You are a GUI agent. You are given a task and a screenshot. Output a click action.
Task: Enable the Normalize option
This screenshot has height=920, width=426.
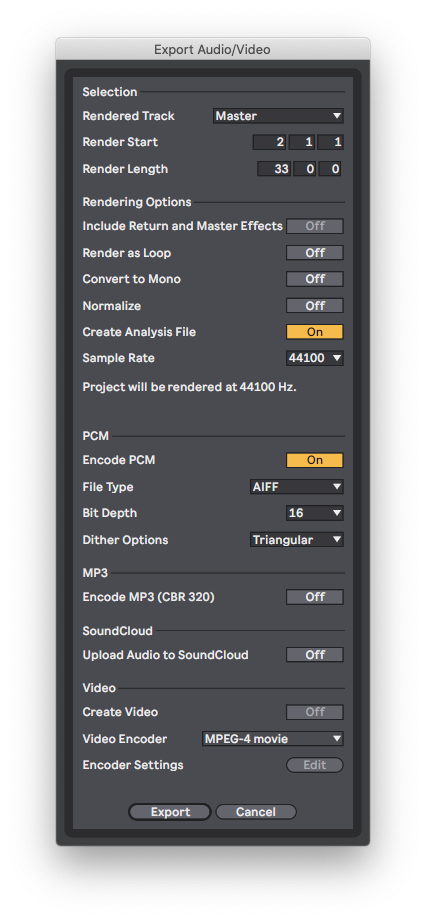pyautogui.click(x=315, y=306)
